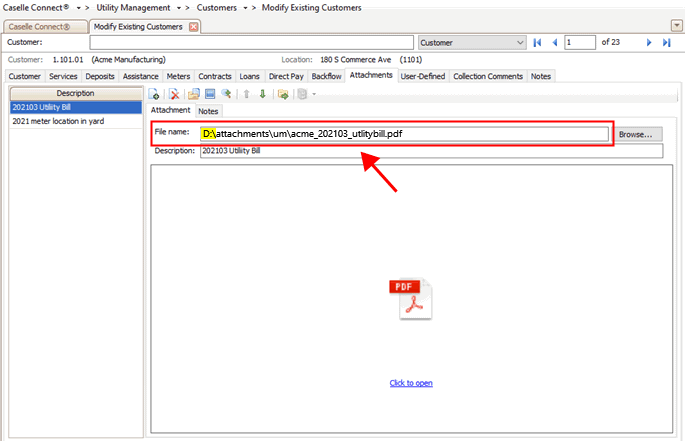The image size is (685, 441).
Task: Select '202103 Utility Bill' in the list
Action: point(76,107)
